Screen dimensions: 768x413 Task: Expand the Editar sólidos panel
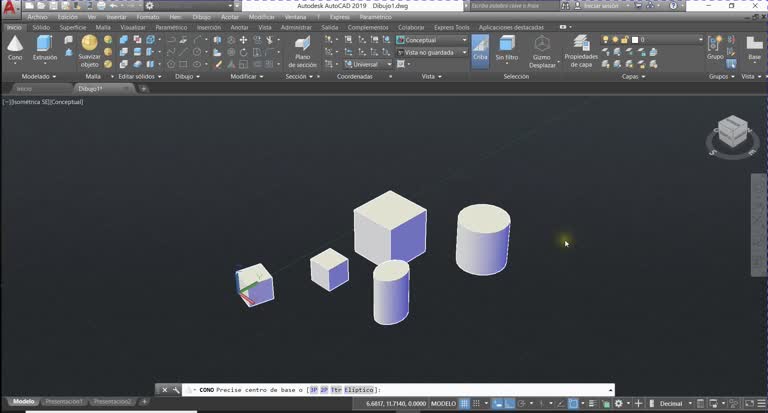(140, 76)
